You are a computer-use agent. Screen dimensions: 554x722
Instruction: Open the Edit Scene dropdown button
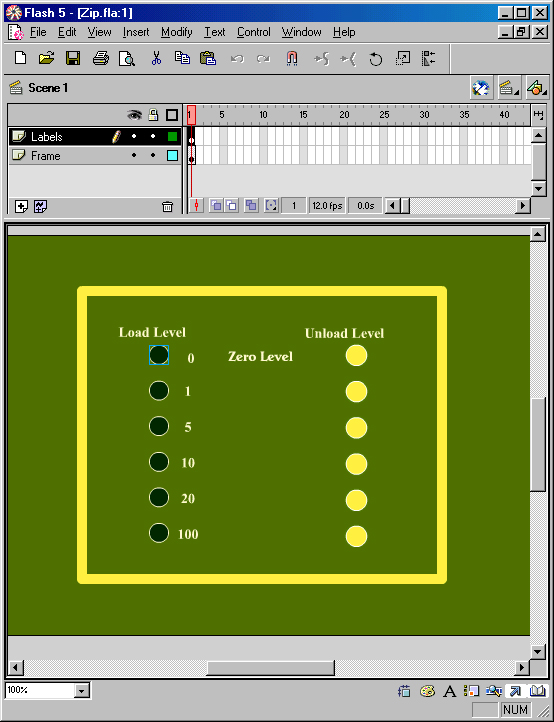(509, 88)
